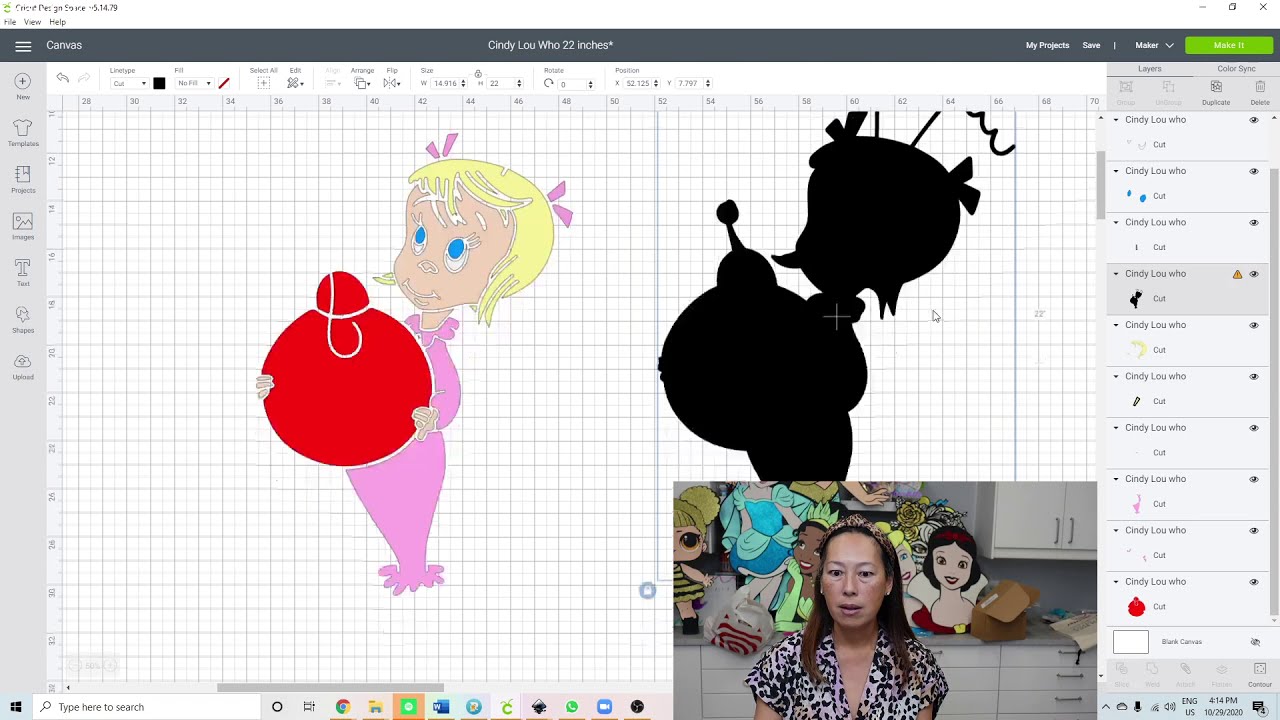Click the Duplicate layer icon
The image size is (1280, 720).
pyautogui.click(x=1216, y=92)
